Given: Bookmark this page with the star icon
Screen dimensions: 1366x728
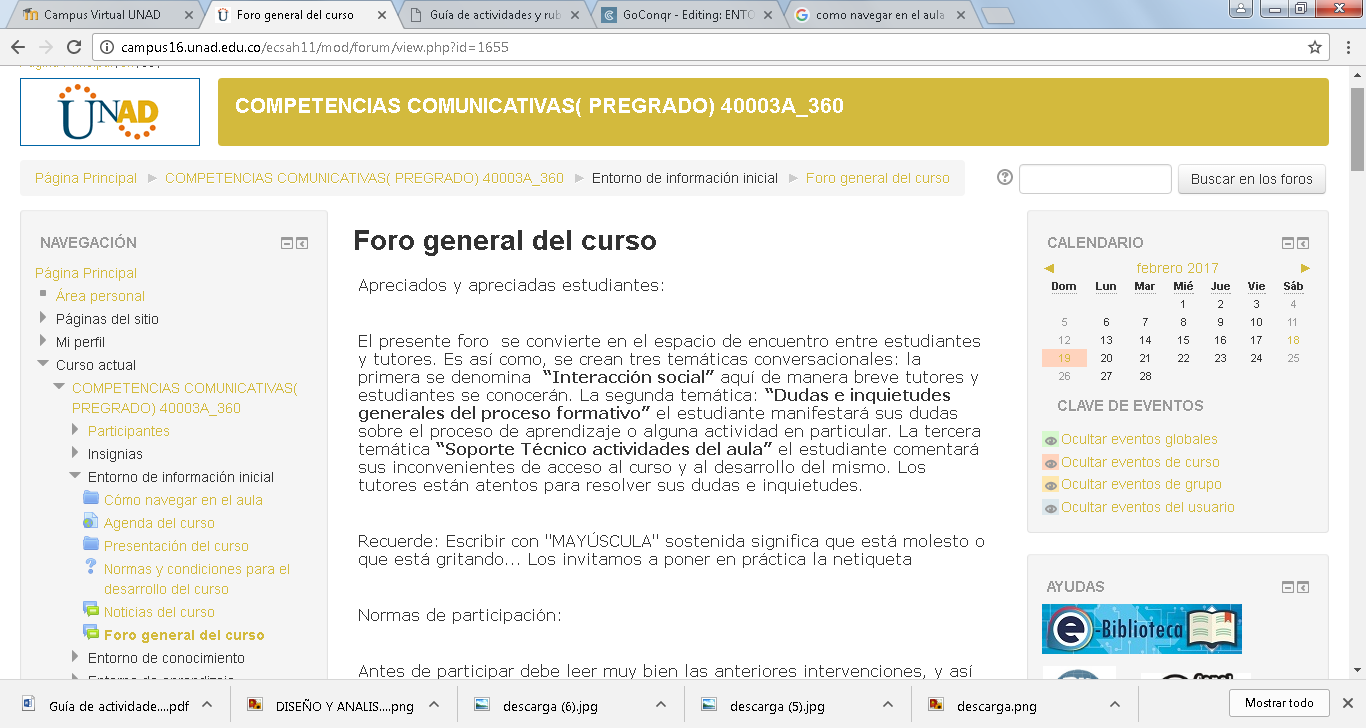Looking at the screenshot, I should (x=1315, y=47).
